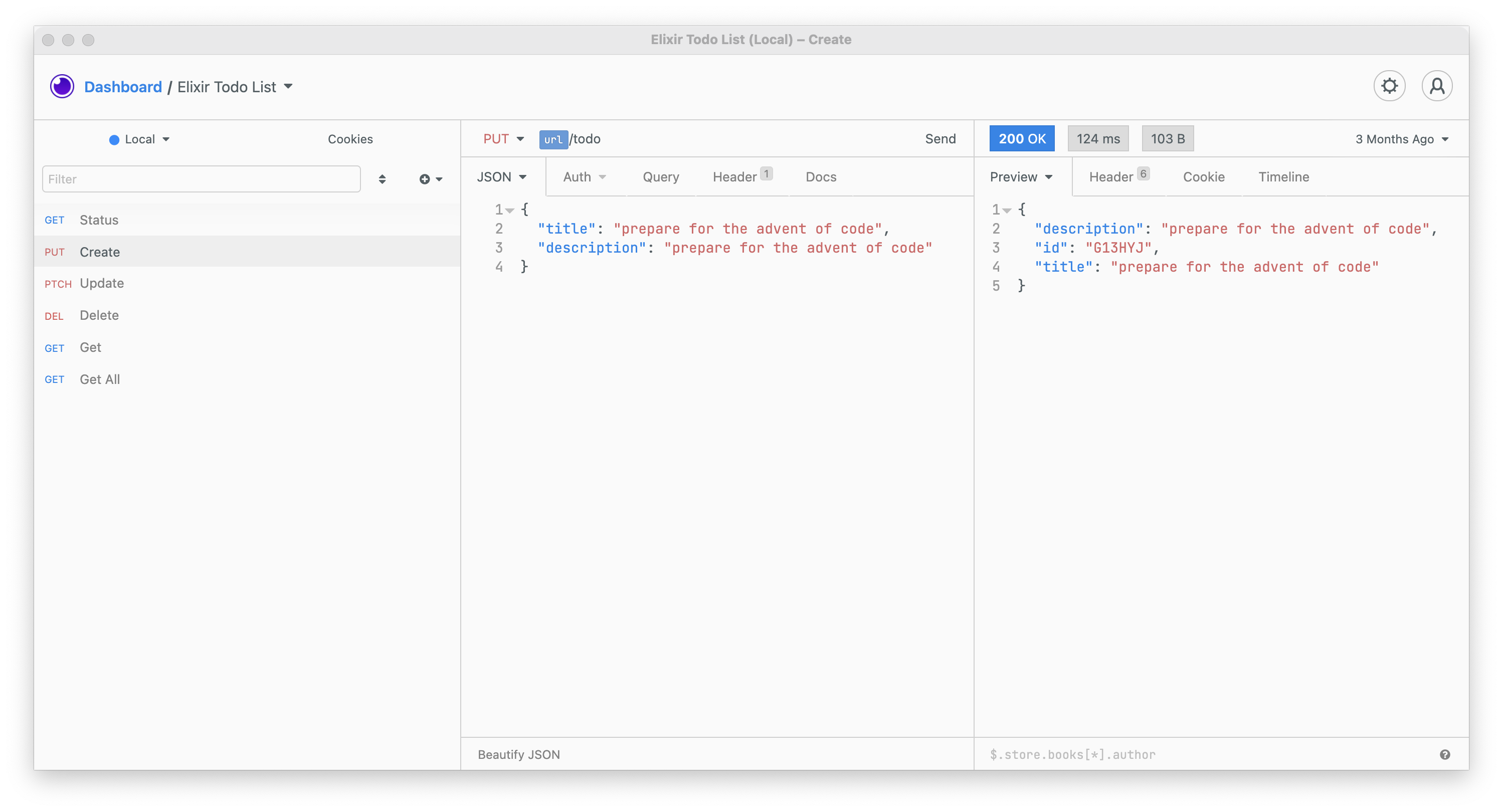Click the Filter requests input field
Viewport: 1503px width, 812px height.
[202, 179]
